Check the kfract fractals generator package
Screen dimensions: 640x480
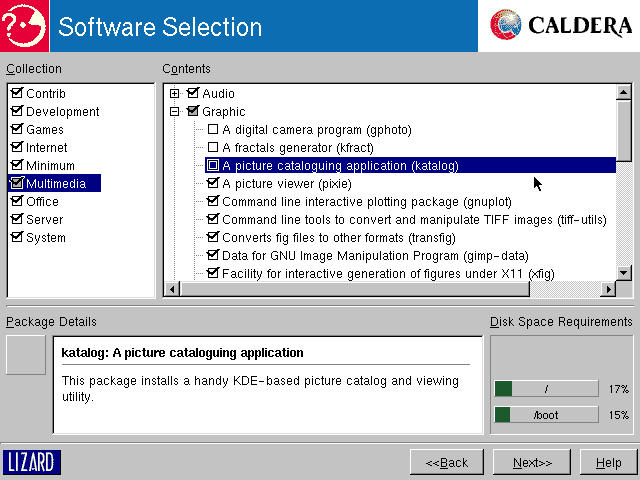tap(212, 148)
